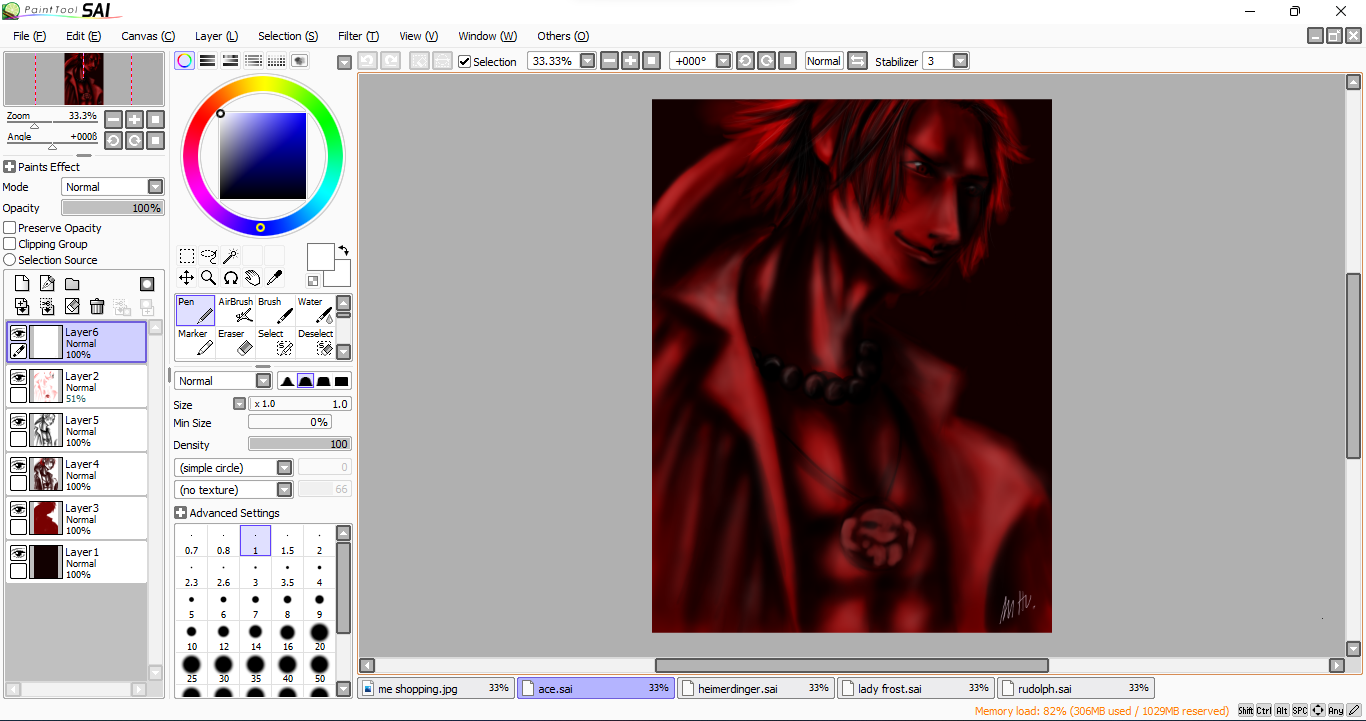
Task: Activate the lasso selection tool
Action: pos(209,256)
